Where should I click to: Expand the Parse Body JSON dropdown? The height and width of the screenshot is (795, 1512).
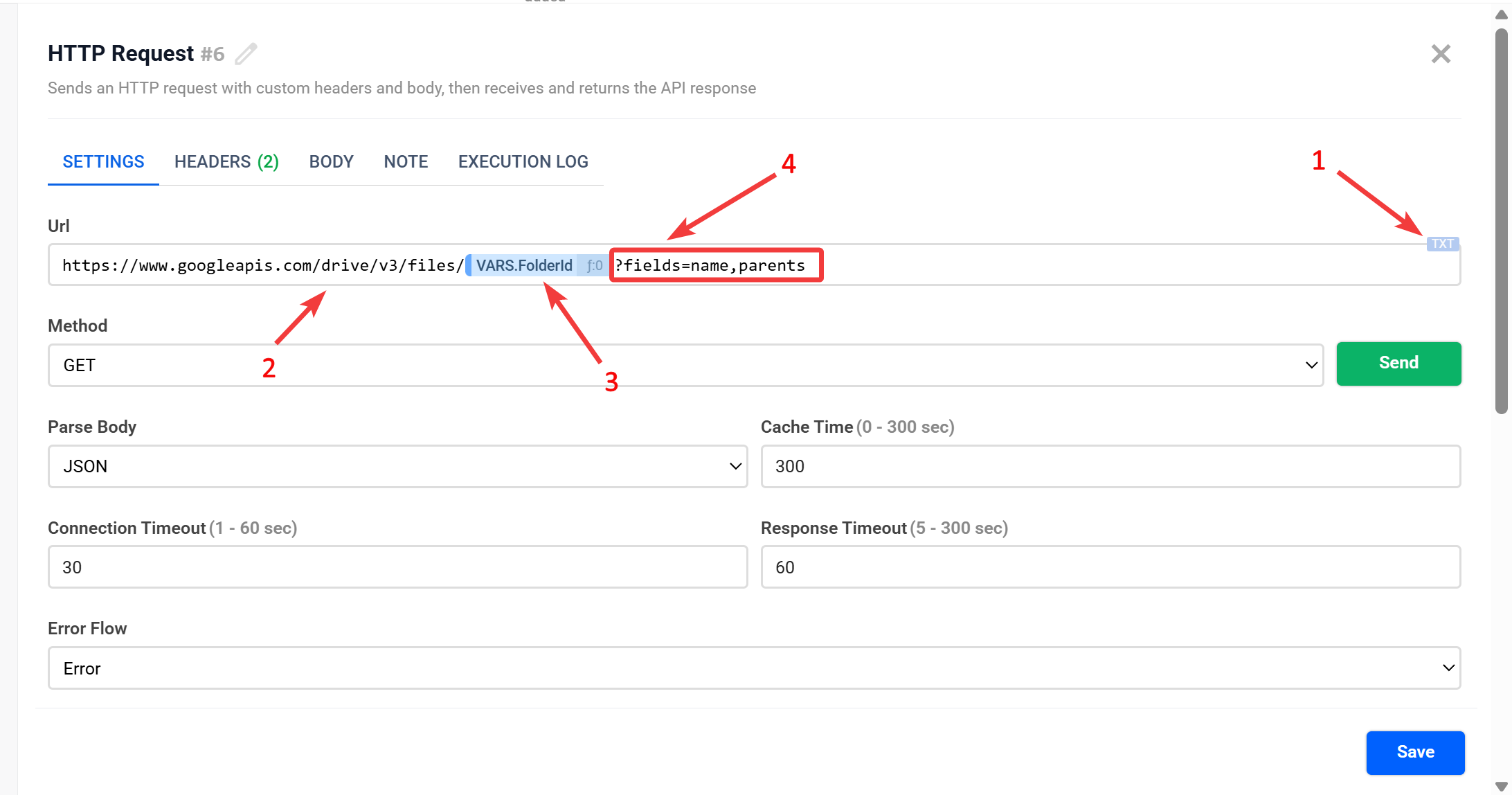tap(397, 466)
